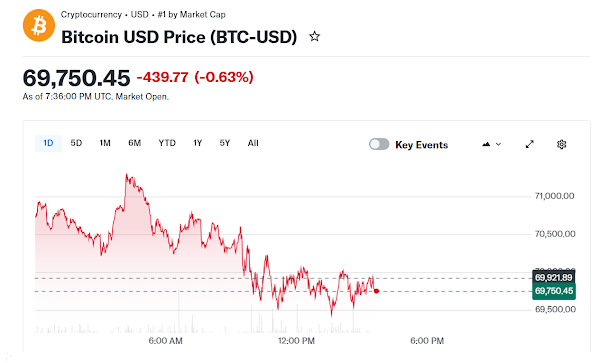Click the dark 69,921.89 previous close label
This screenshot has width=600, height=363.
[553, 277]
